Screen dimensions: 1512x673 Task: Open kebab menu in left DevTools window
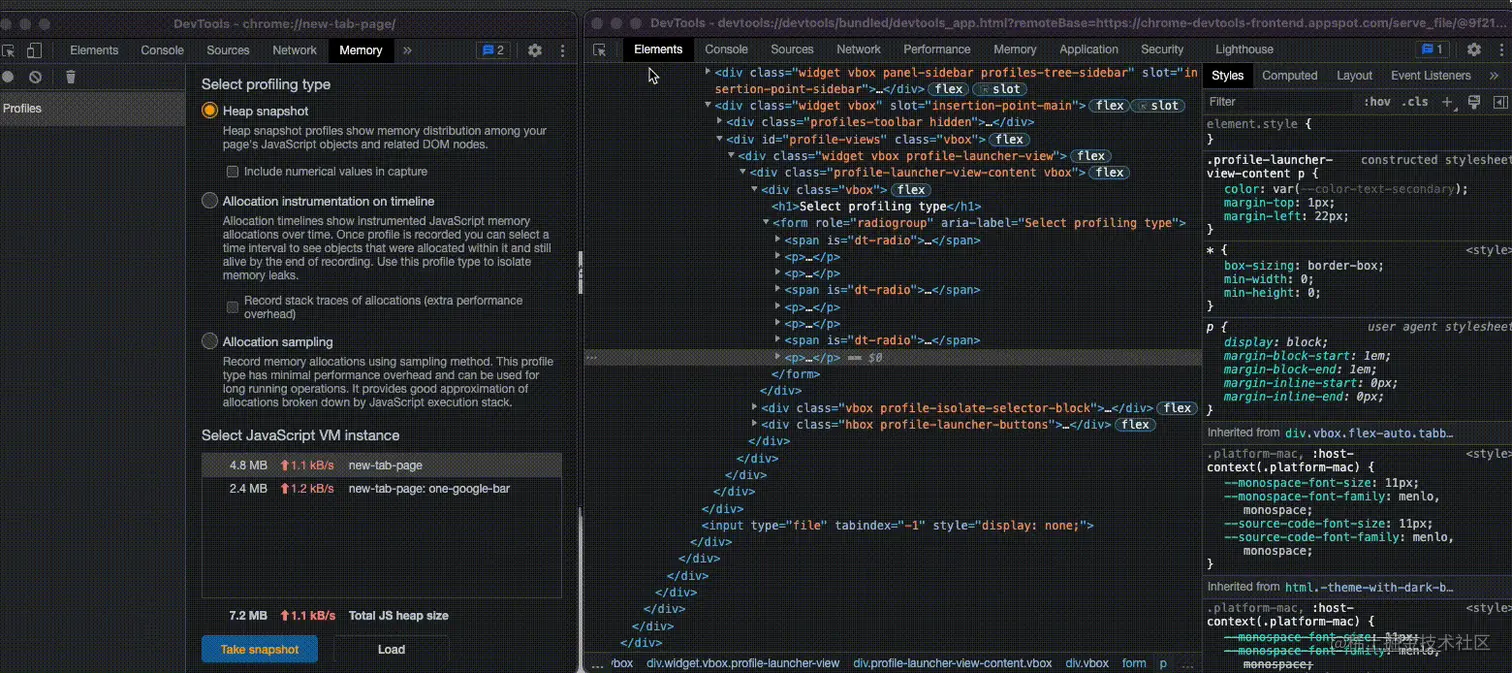(x=563, y=50)
